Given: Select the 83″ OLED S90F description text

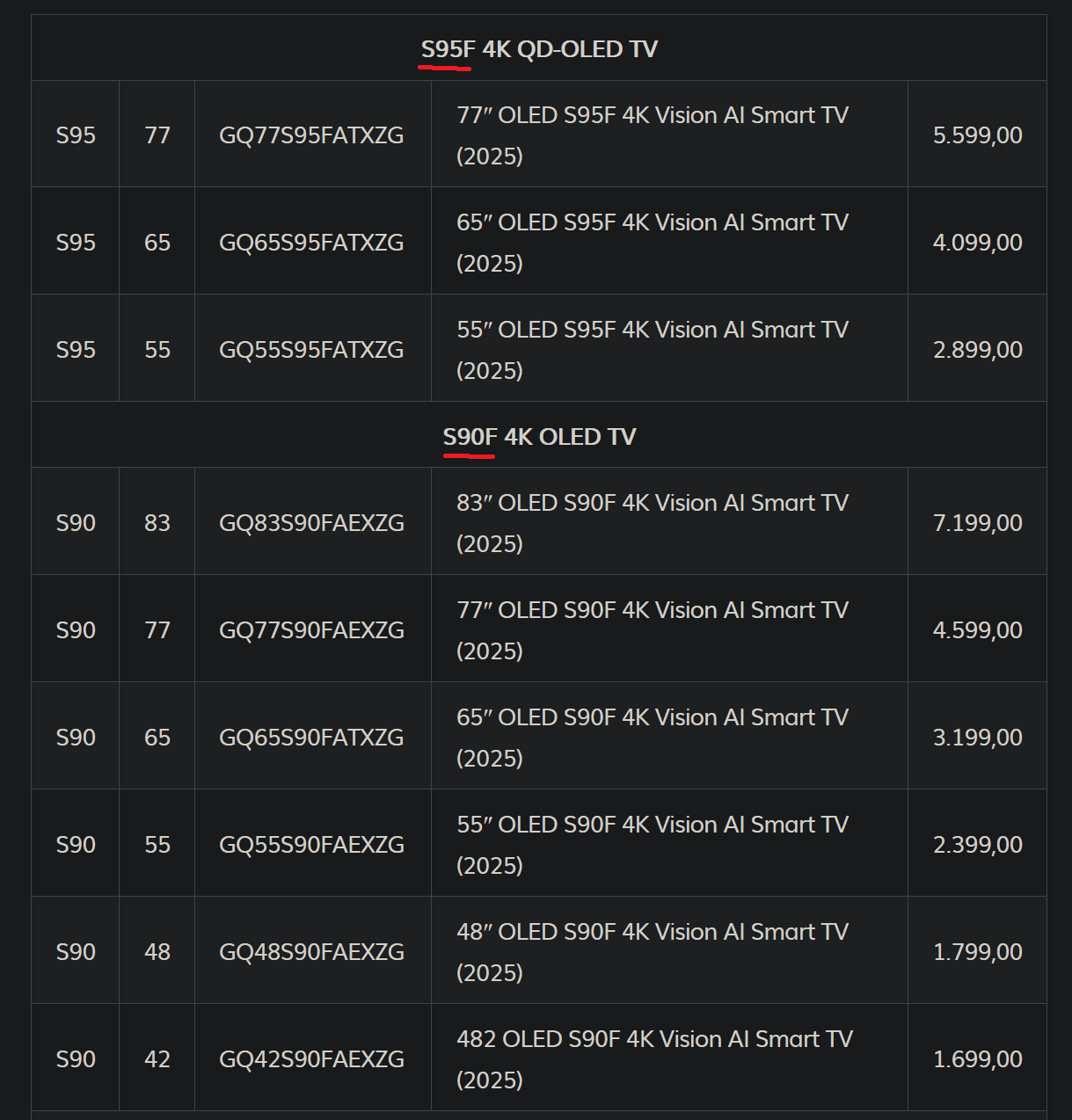Looking at the screenshot, I should pos(653,523).
